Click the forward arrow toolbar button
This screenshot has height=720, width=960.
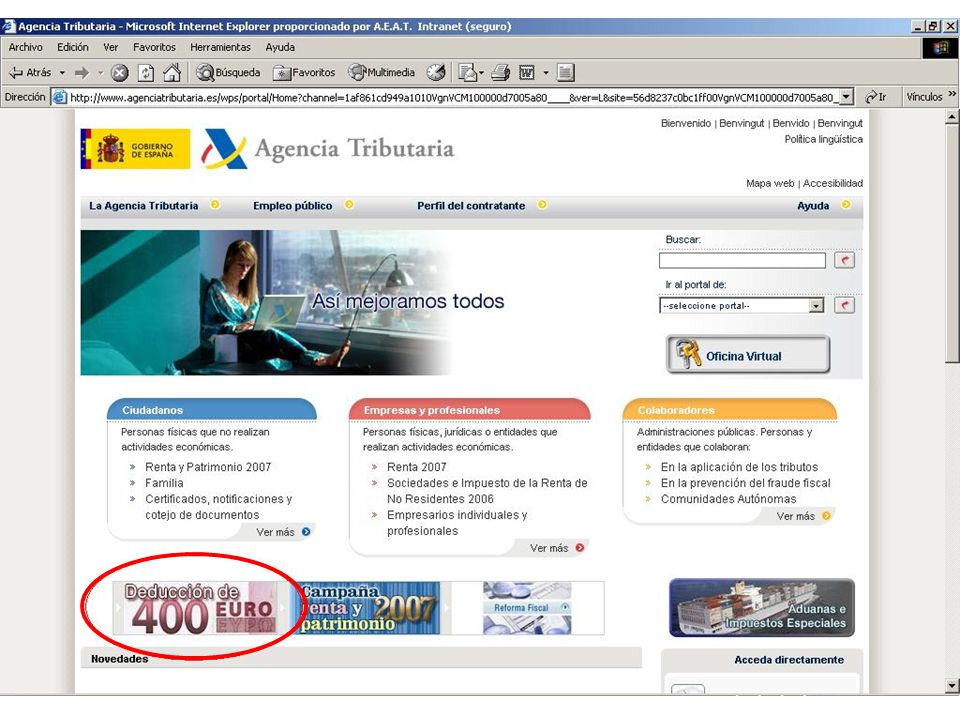coord(81,73)
